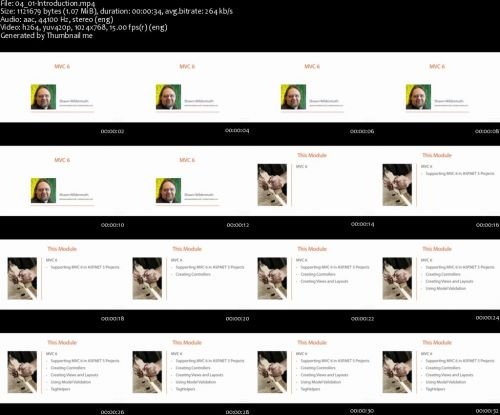
Task: Click the thumbnail frame at 00:00:06
Action: coord(312,87)
